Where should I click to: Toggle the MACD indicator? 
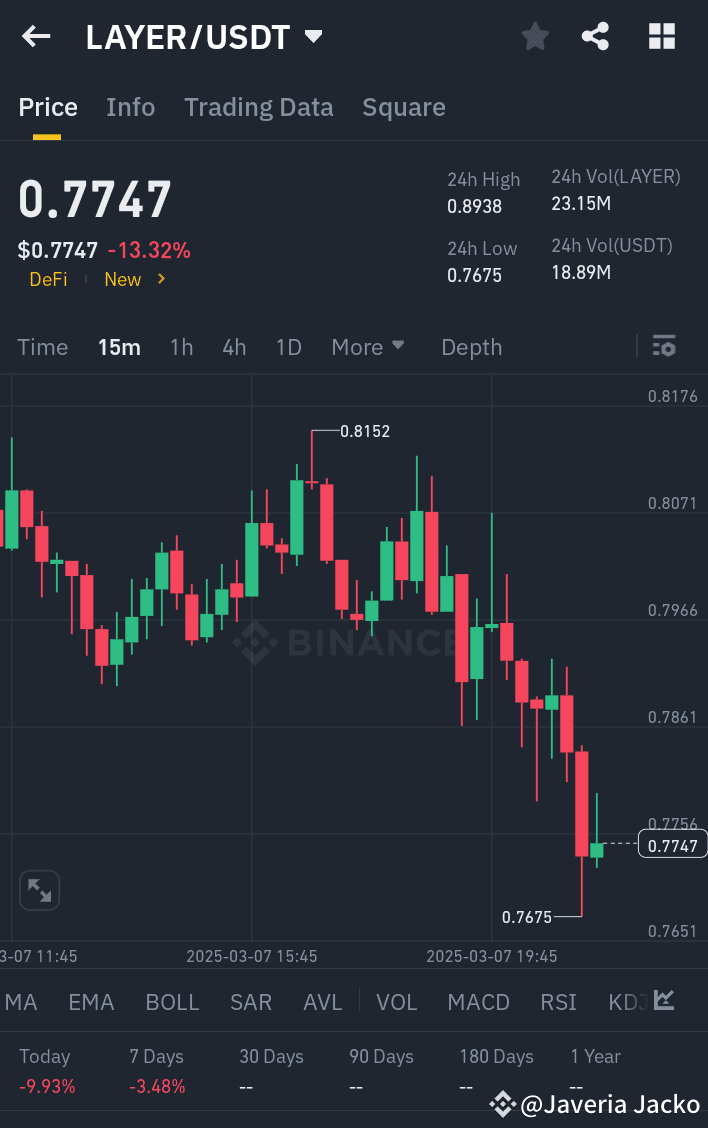pos(479,1002)
